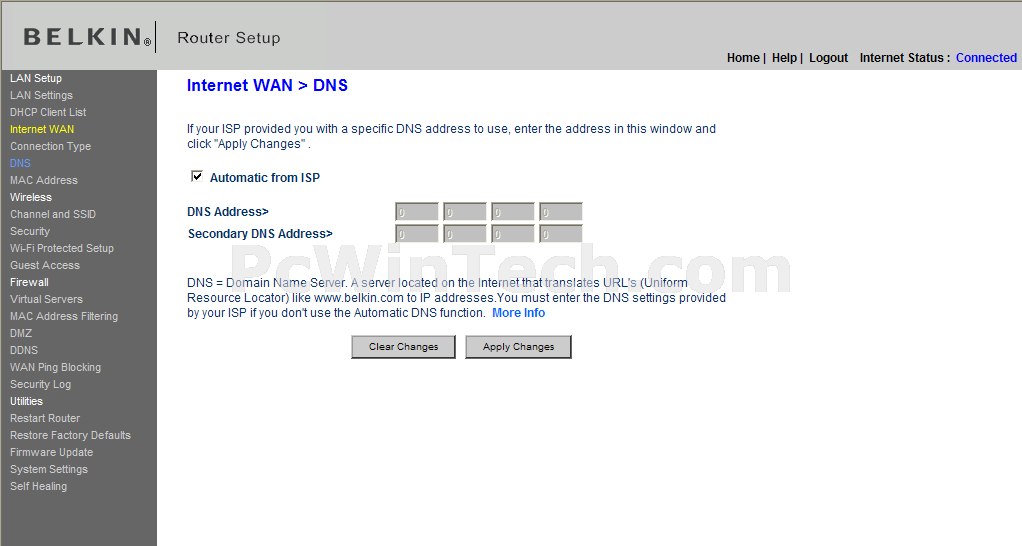
Task: Select first octet of DNS Address field
Action: (417, 212)
